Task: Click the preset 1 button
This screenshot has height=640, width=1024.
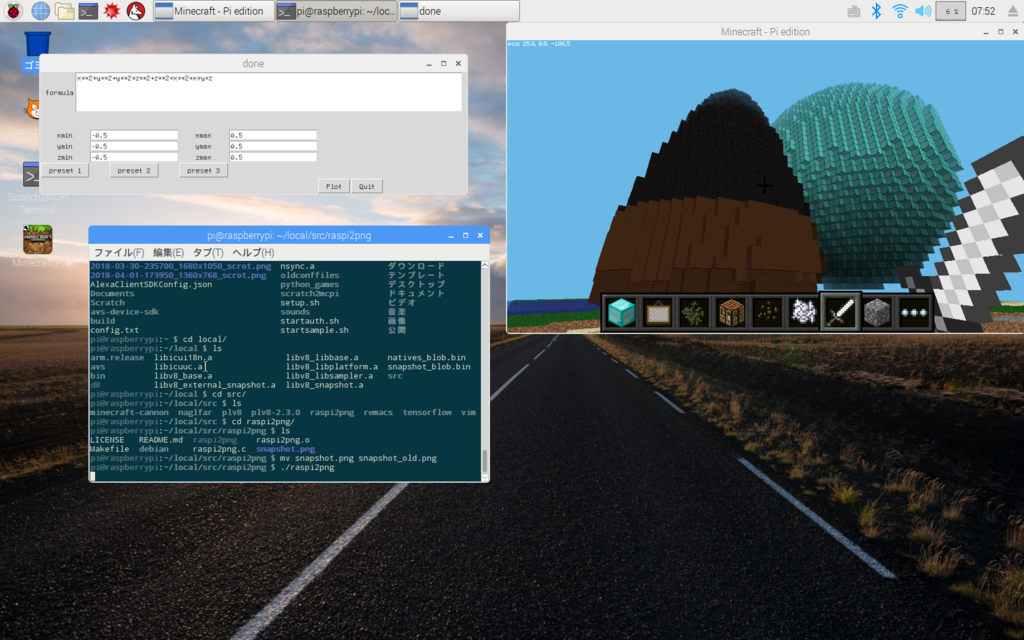Action: [x=65, y=170]
